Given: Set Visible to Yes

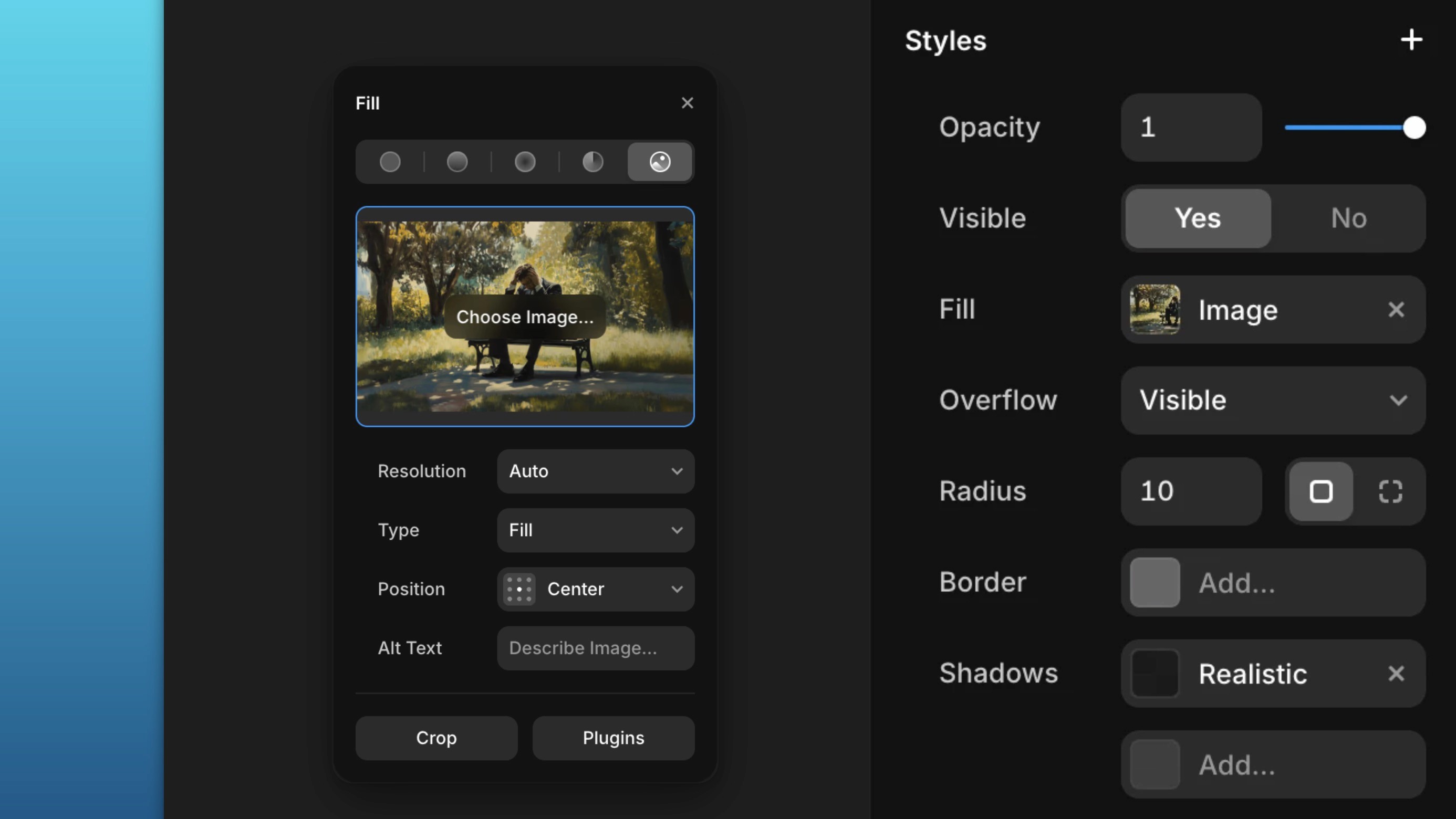Looking at the screenshot, I should 1197,218.
